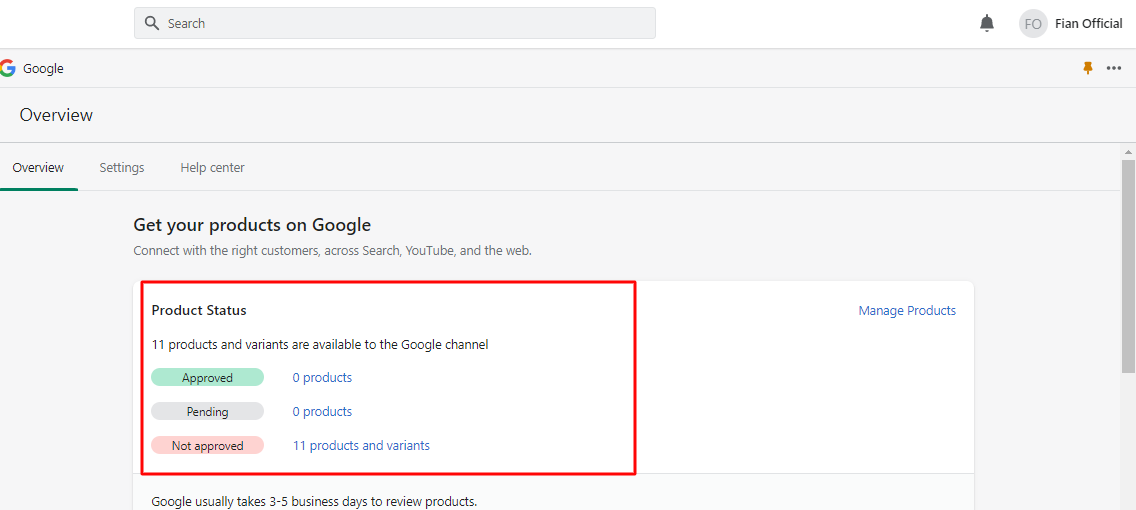Go to the Help center tab
The height and width of the screenshot is (510, 1136).
(212, 168)
